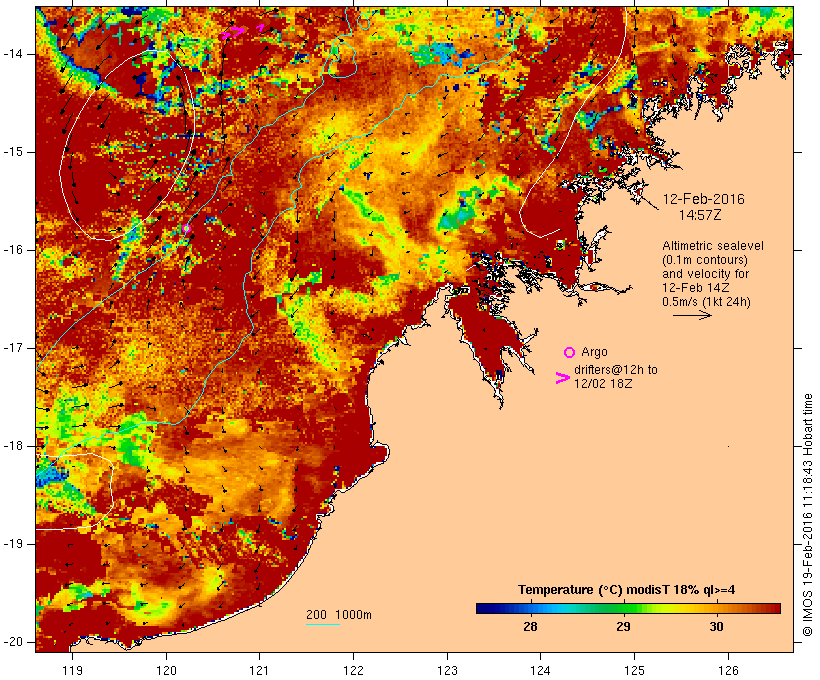
Task: Click the latitude axis label -17
Action: [13, 348]
